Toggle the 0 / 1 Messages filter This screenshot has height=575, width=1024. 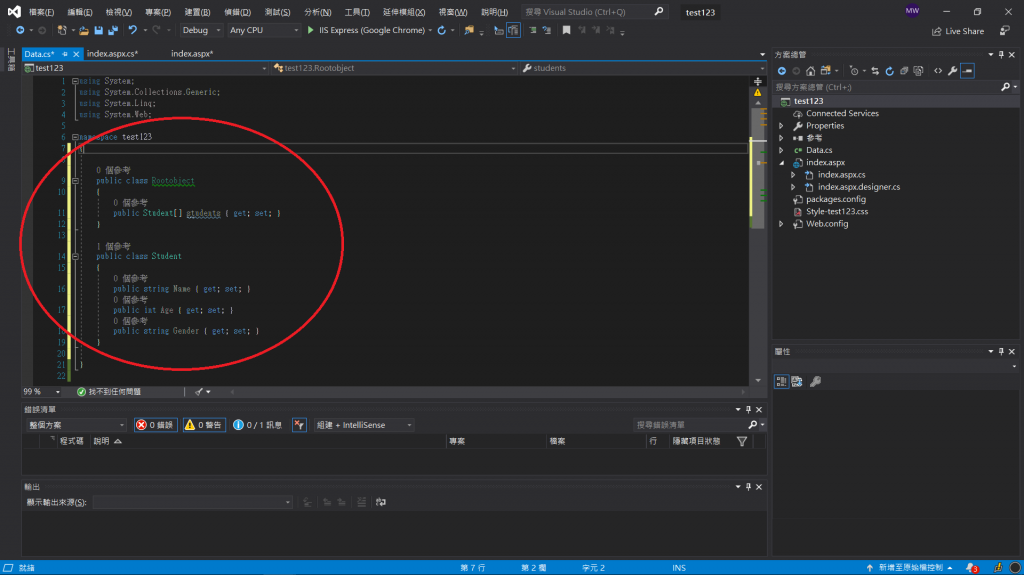[x=259, y=425]
